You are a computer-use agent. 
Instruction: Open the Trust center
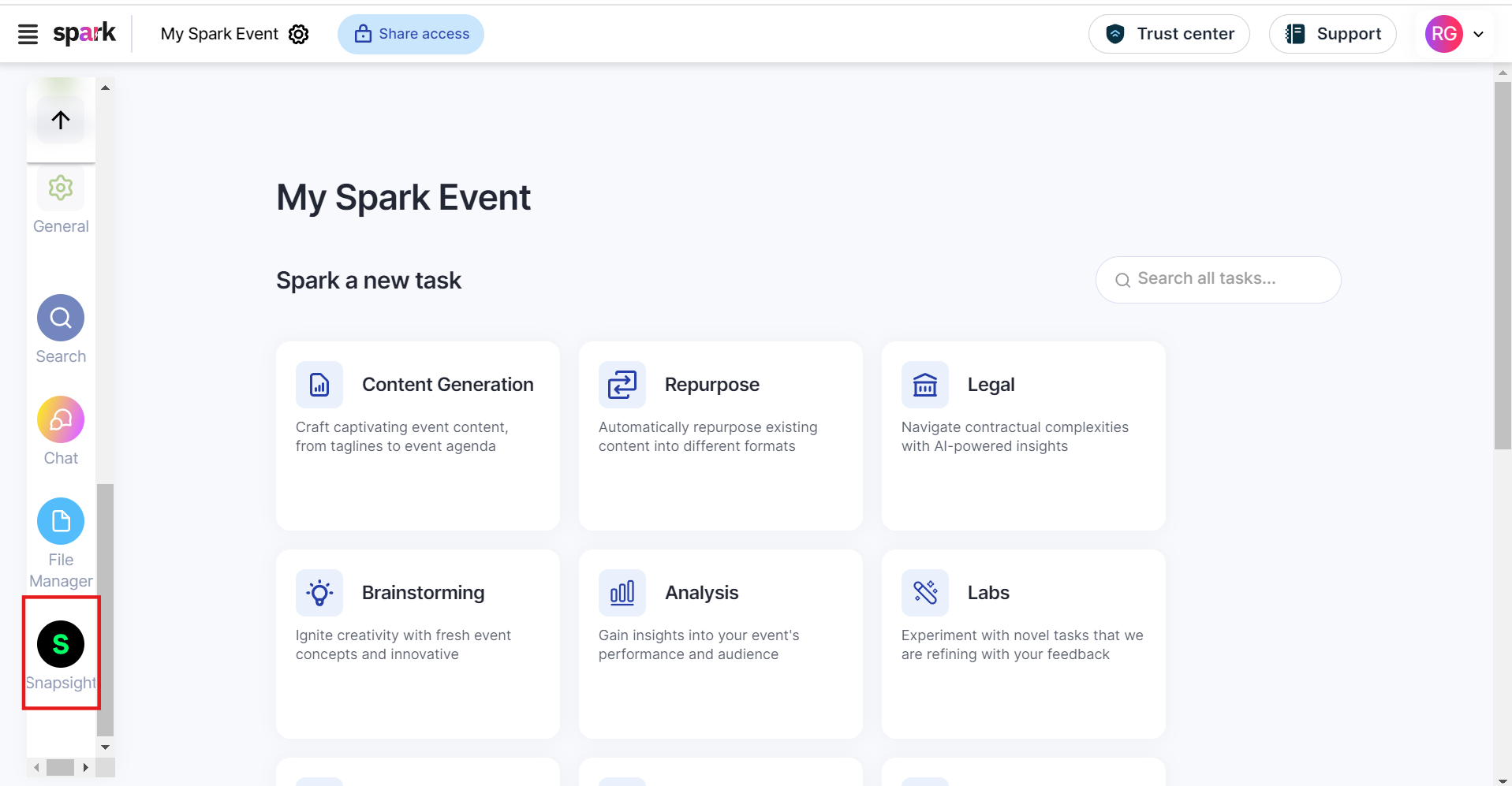pyautogui.click(x=1169, y=34)
